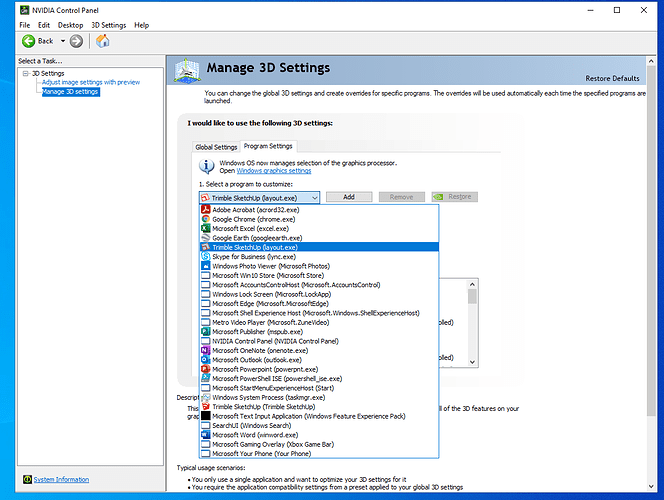Open the Edit menu
Viewport: 664px width, 500px height.
(44, 25)
